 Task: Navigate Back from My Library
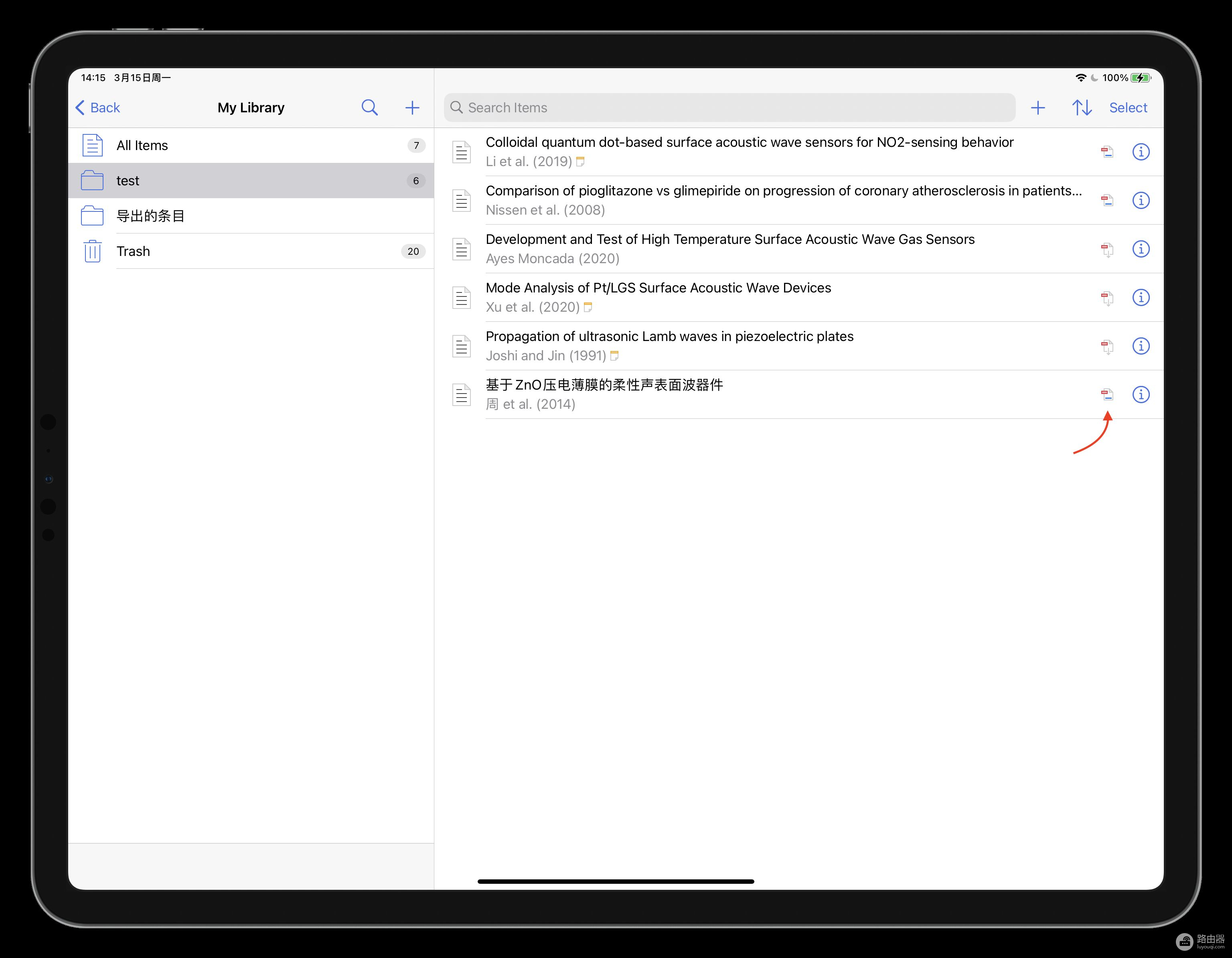tap(97, 107)
